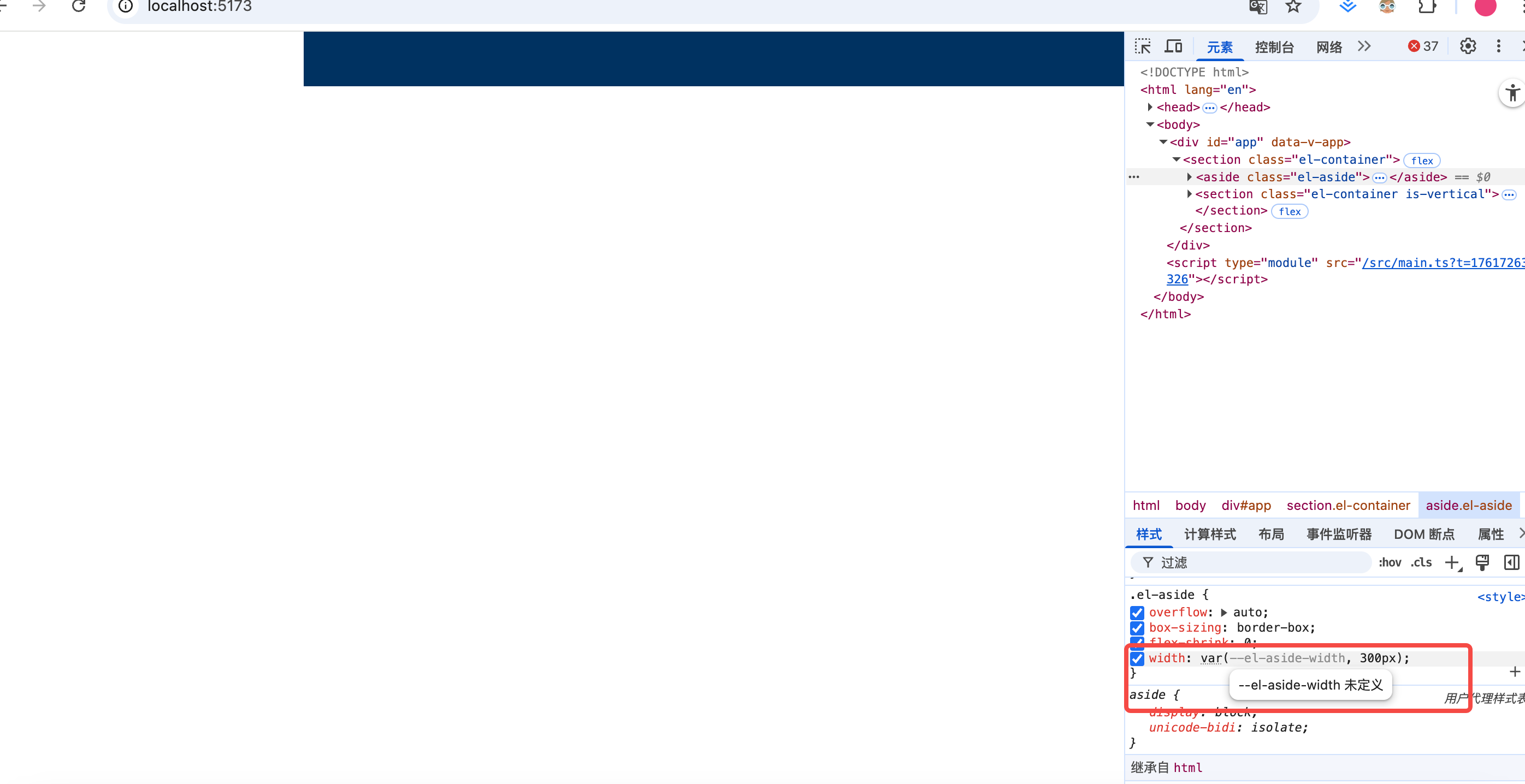The height and width of the screenshot is (784, 1525).
Task: Reload the localhost page
Action: pyautogui.click(x=79, y=7)
